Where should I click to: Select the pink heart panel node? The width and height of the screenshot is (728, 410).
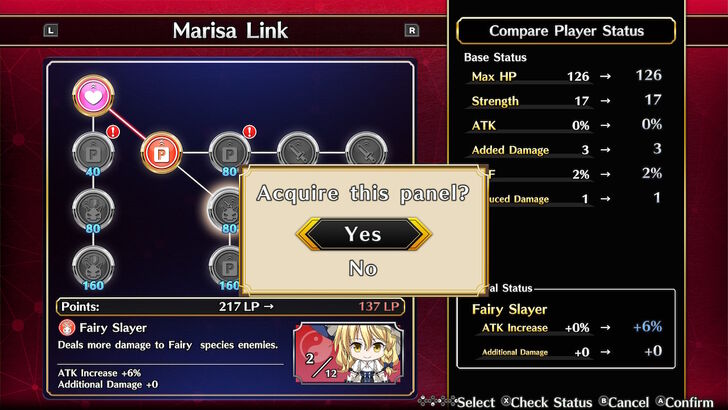[x=93, y=96]
